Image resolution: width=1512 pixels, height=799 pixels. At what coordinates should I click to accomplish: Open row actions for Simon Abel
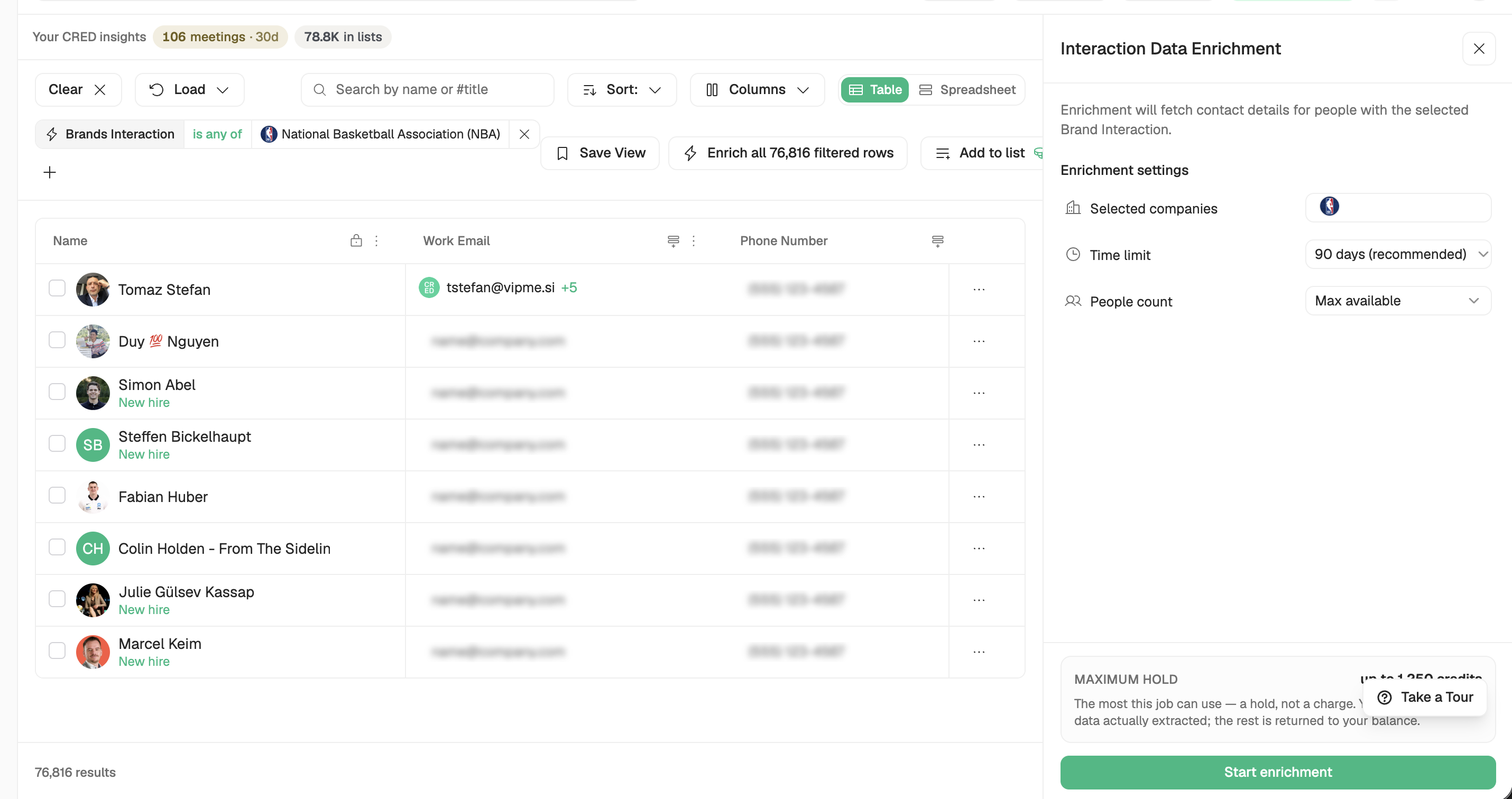[x=979, y=393]
